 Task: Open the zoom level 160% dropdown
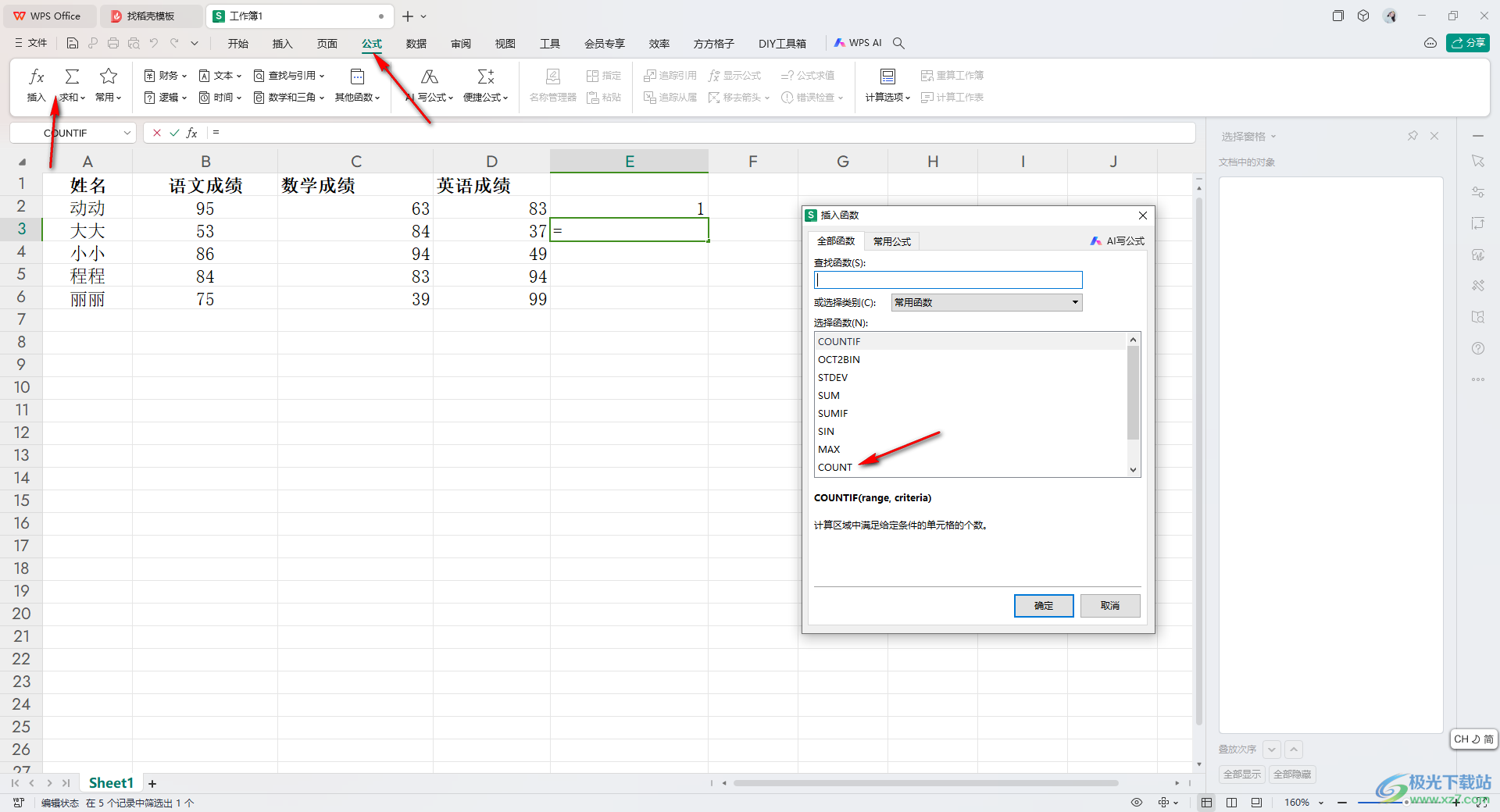point(1303,803)
